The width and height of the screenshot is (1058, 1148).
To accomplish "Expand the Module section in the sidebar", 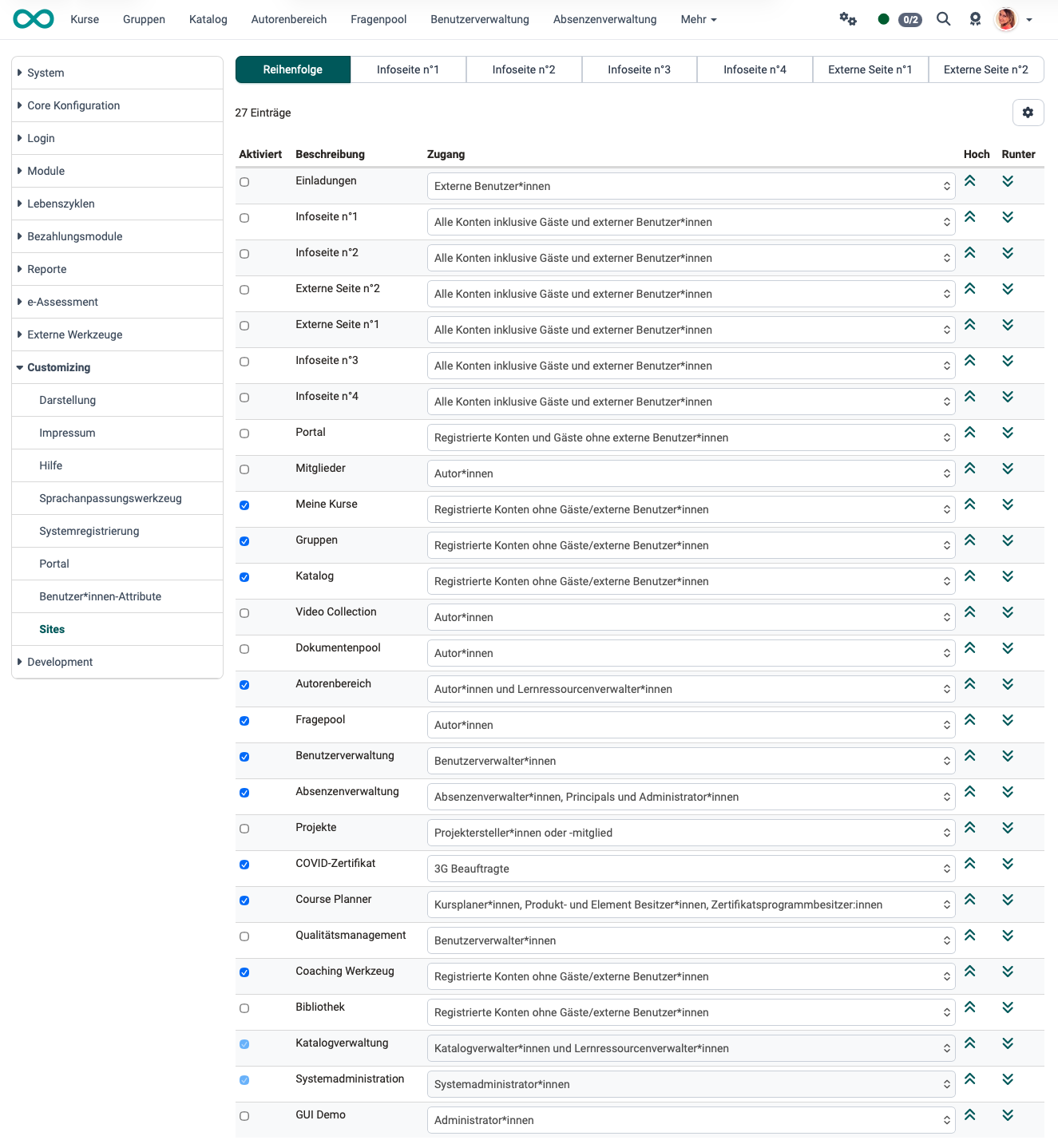I will [x=46, y=170].
